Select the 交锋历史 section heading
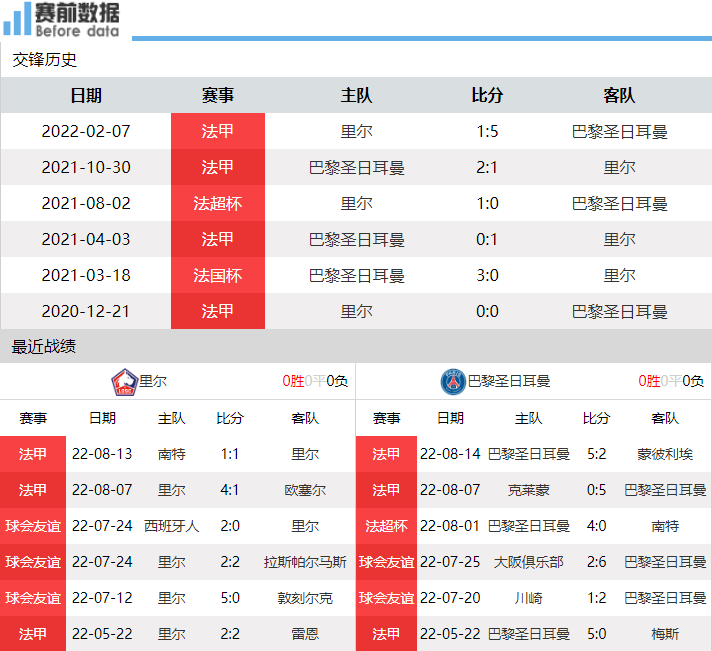Image resolution: width=712 pixels, height=651 pixels. [x=44, y=60]
